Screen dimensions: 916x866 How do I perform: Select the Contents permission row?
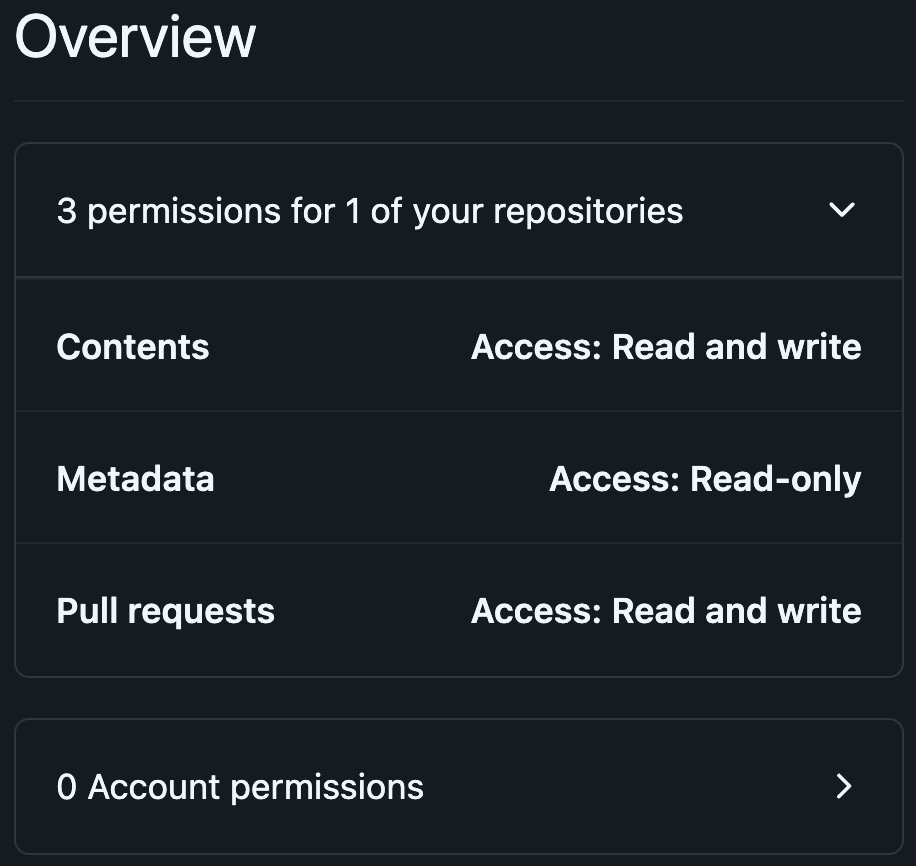458,345
